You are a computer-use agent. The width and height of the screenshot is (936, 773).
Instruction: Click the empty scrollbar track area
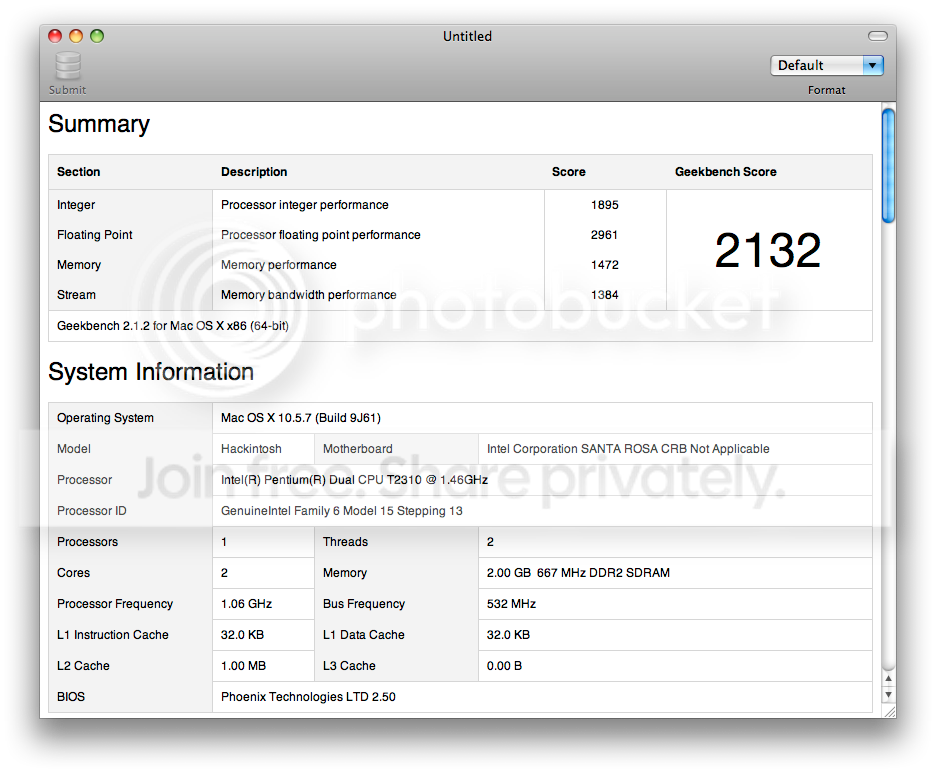887,450
